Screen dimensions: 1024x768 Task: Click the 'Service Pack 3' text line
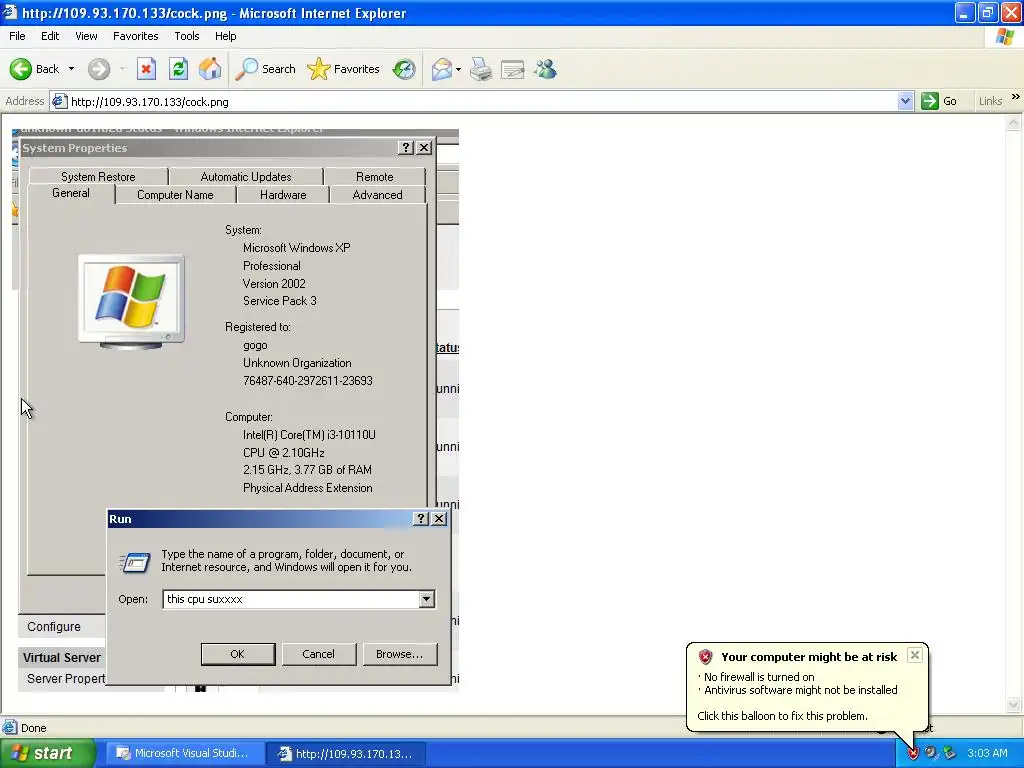(280, 301)
